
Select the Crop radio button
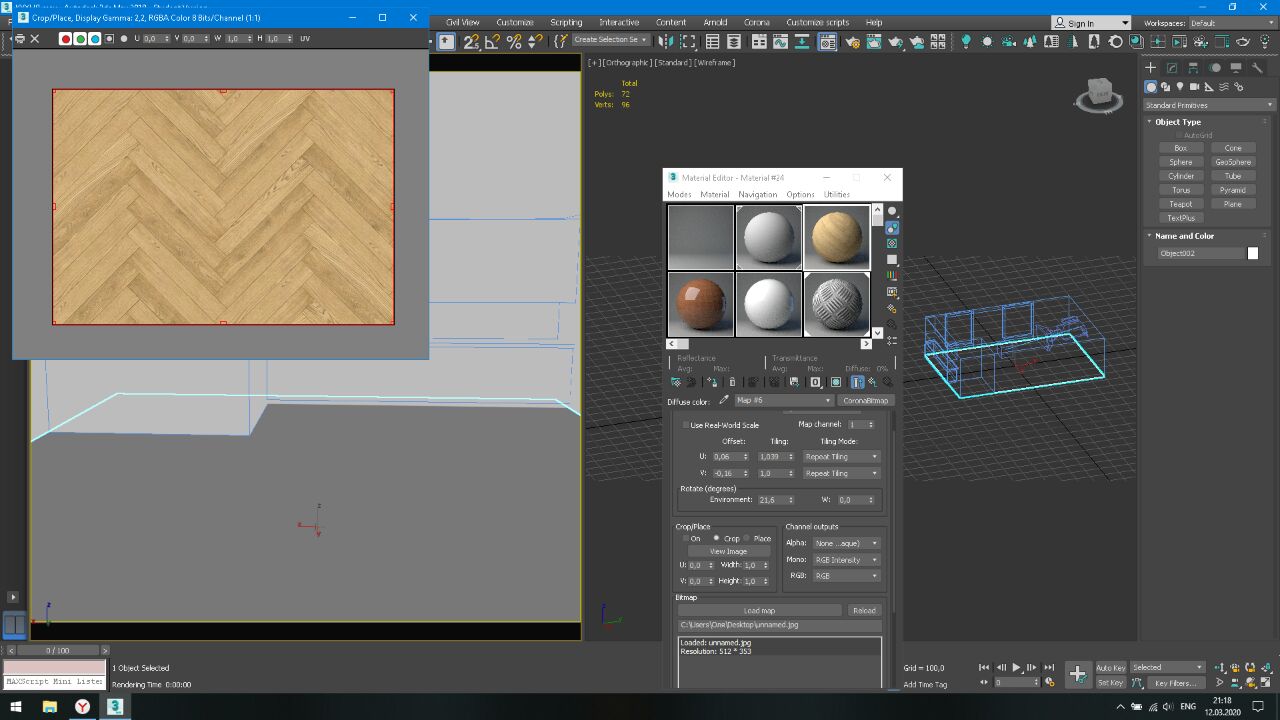[716, 538]
